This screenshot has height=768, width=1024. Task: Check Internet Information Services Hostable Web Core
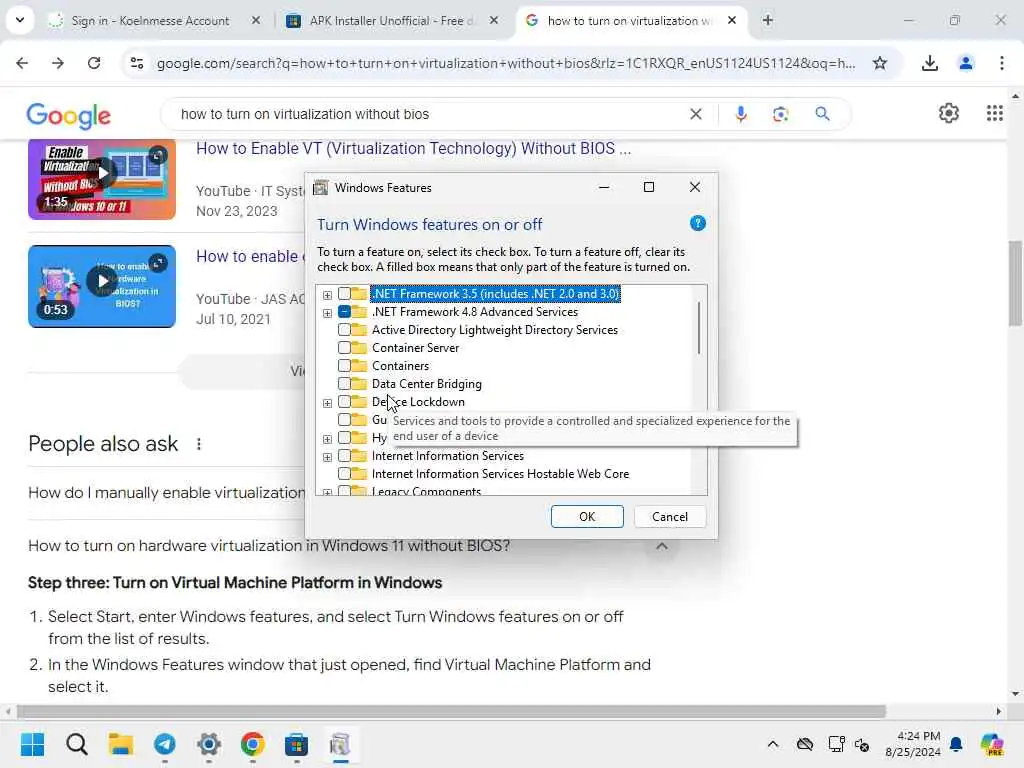(x=344, y=473)
